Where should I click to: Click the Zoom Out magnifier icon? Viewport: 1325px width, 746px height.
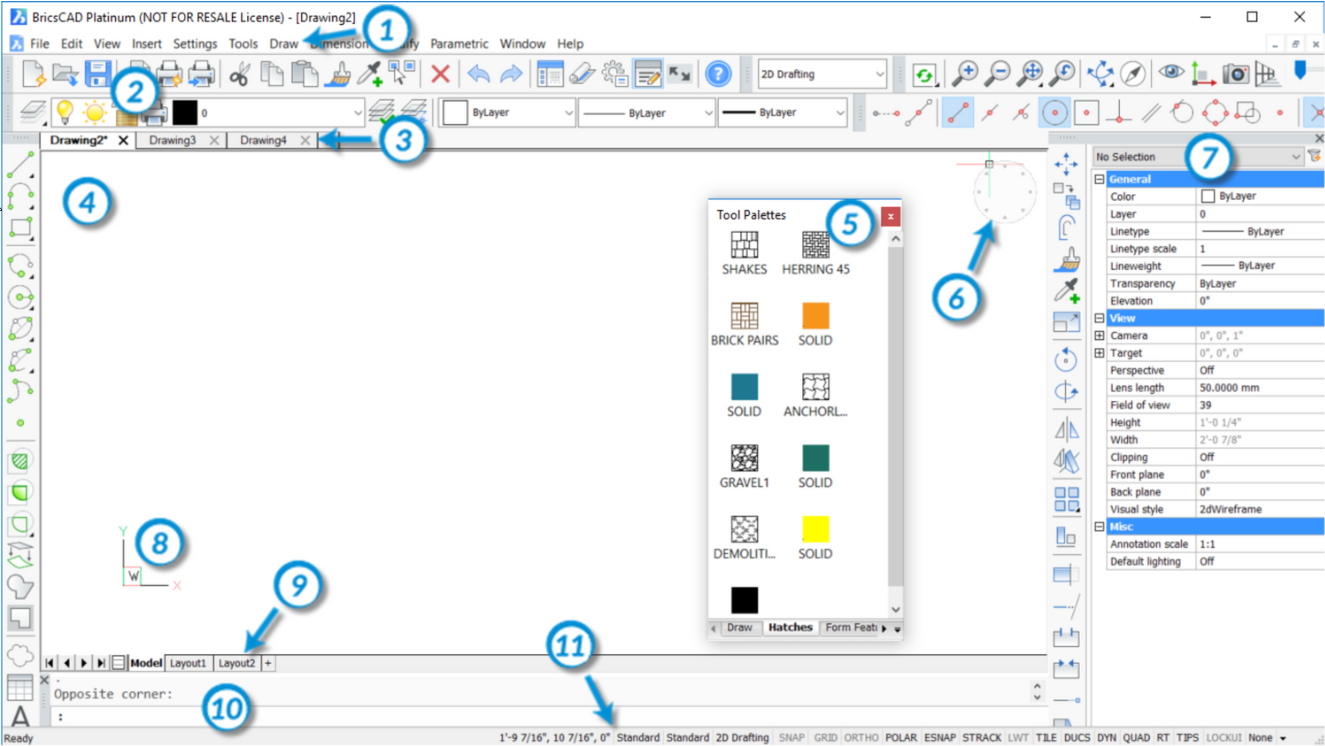tap(997, 74)
